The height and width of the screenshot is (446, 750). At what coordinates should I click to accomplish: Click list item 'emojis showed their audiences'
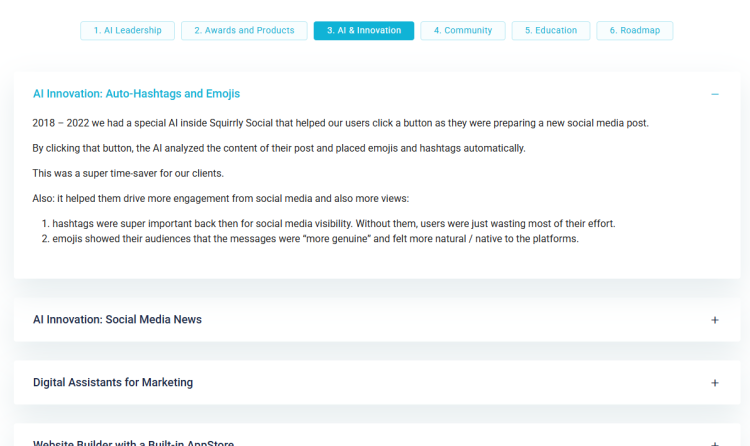coord(316,239)
